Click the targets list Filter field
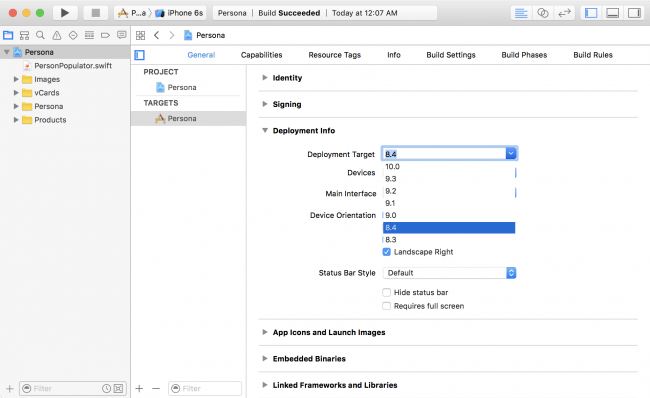 pos(205,388)
